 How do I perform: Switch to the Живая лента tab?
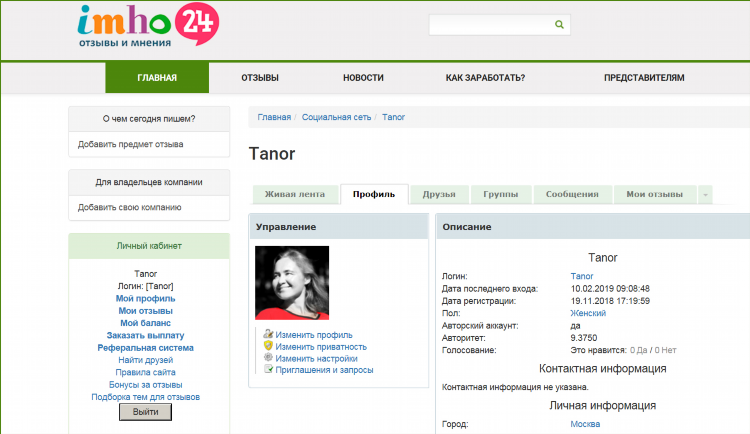click(295, 194)
